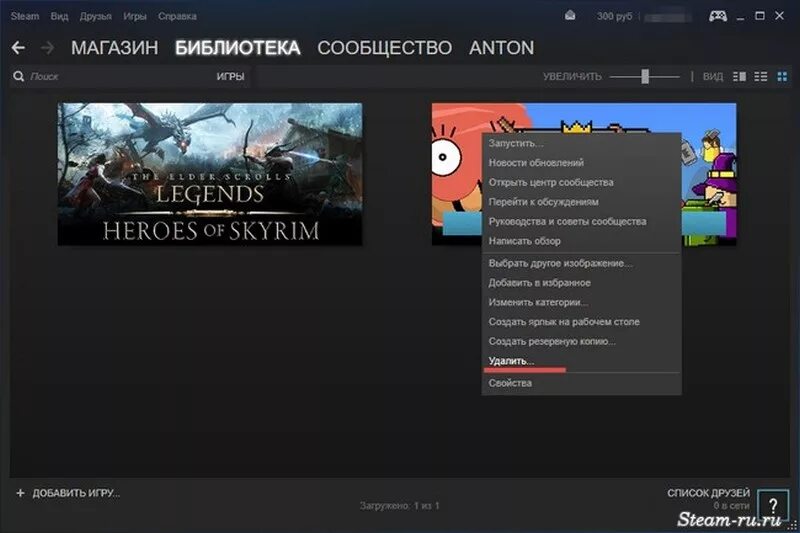The image size is (800, 533).
Task: Open the Друзья menu
Action: click(x=95, y=16)
